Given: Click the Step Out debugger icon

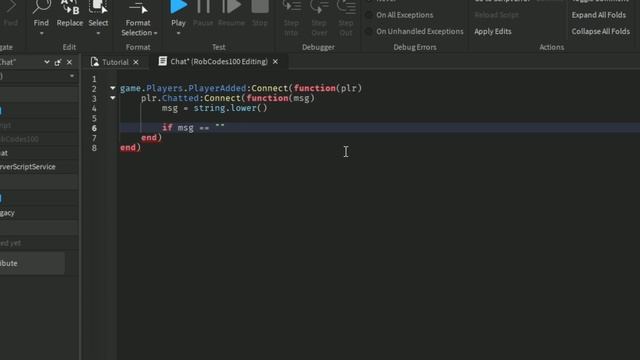Looking at the screenshot, I should pyautogui.click(x=346, y=7).
